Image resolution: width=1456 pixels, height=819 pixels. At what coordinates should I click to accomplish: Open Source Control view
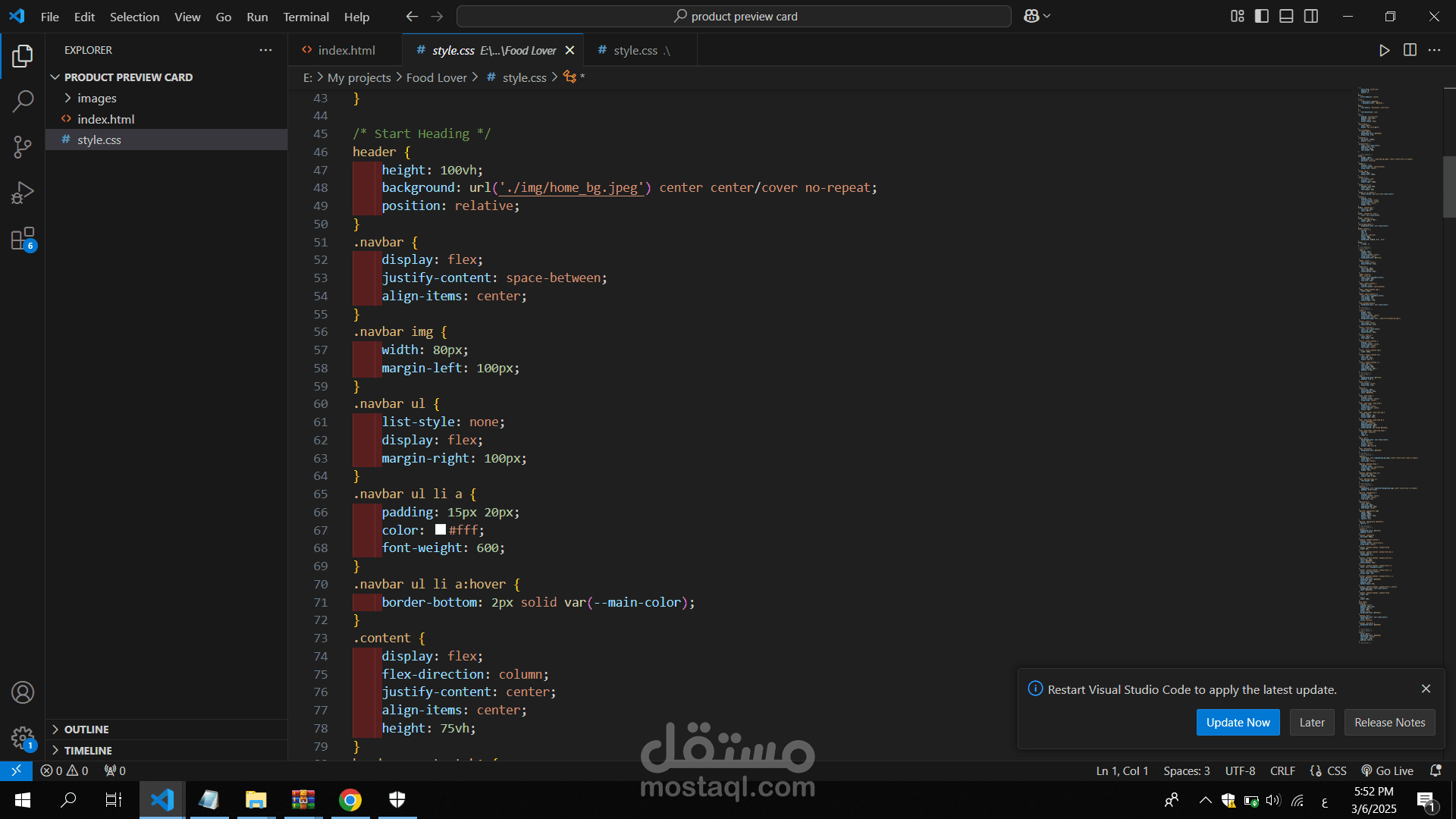pyautogui.click(x=23, y=146)
